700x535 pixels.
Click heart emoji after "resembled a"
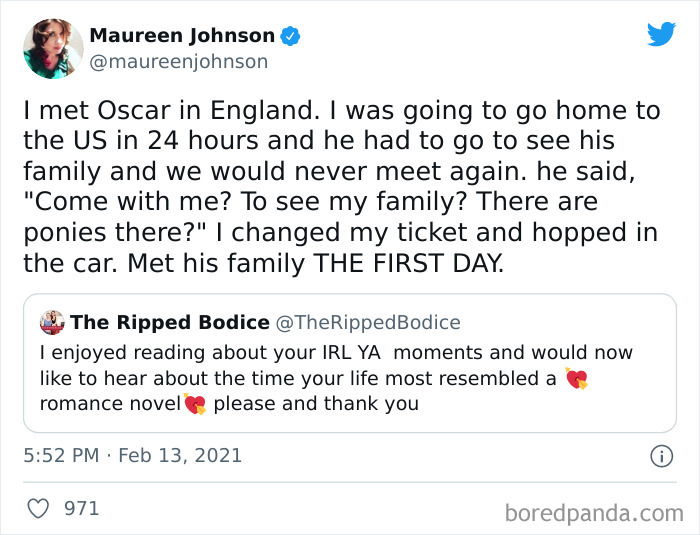pyautogui.click(x=576, y=379)
